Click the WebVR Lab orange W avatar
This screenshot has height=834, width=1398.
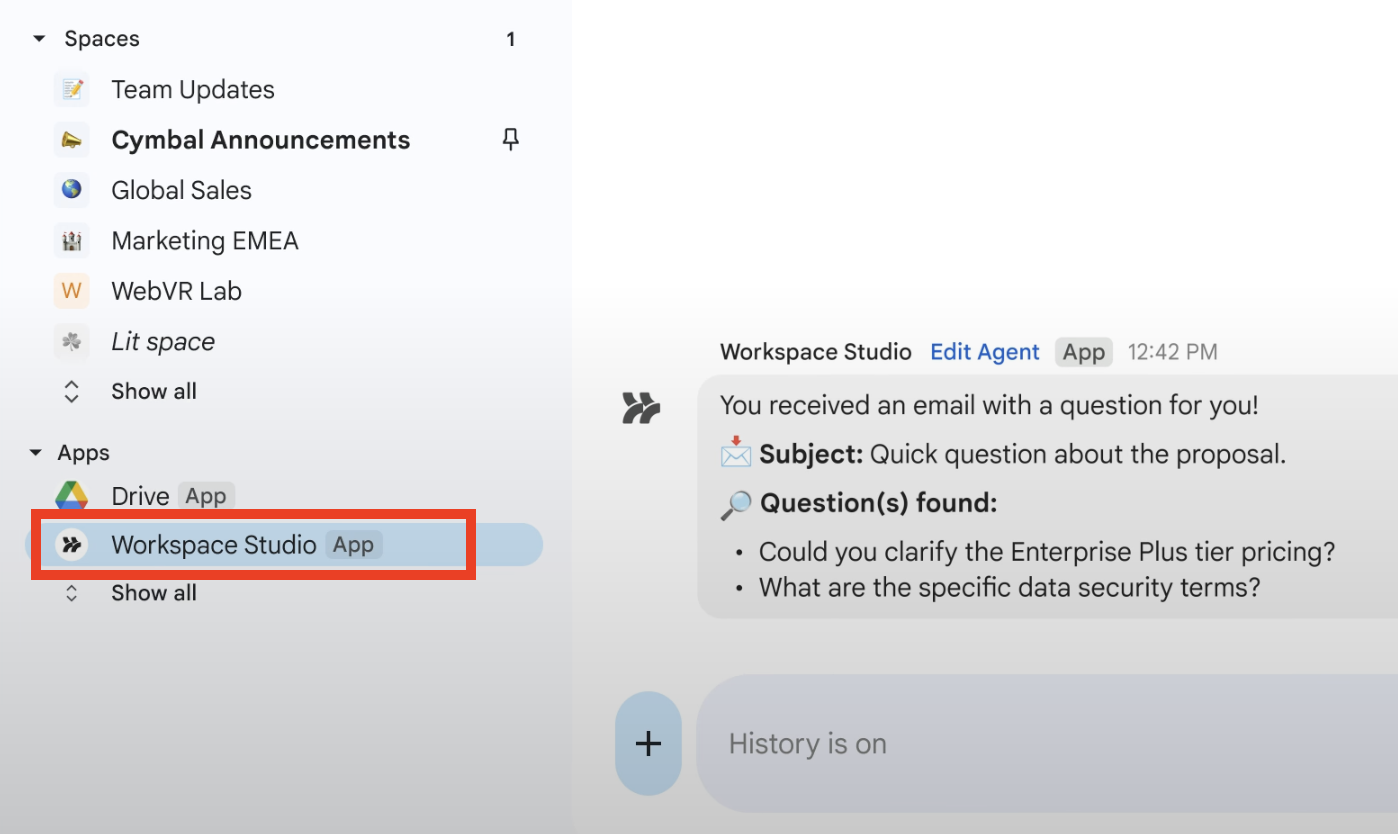click(x=72, y=291)
